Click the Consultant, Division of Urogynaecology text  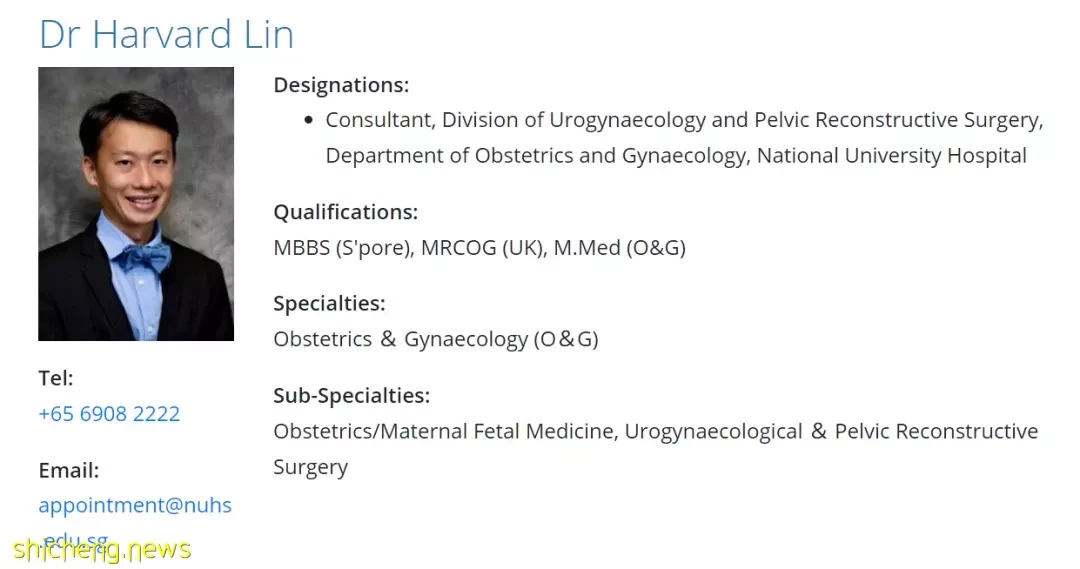(515, 120)
